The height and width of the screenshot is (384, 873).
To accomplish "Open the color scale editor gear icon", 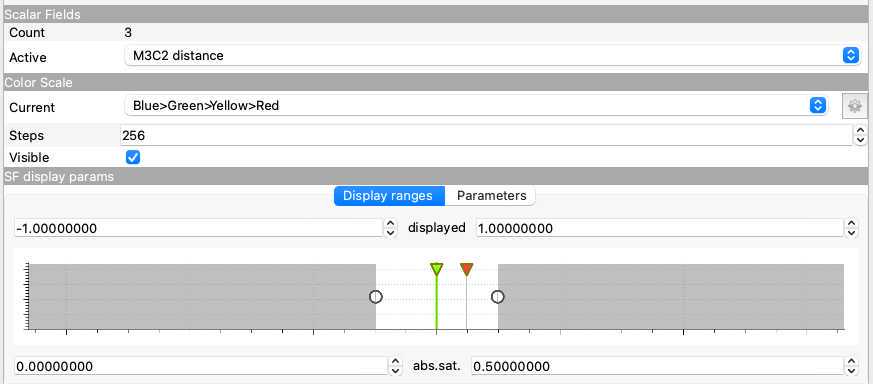I will [855, 106].
